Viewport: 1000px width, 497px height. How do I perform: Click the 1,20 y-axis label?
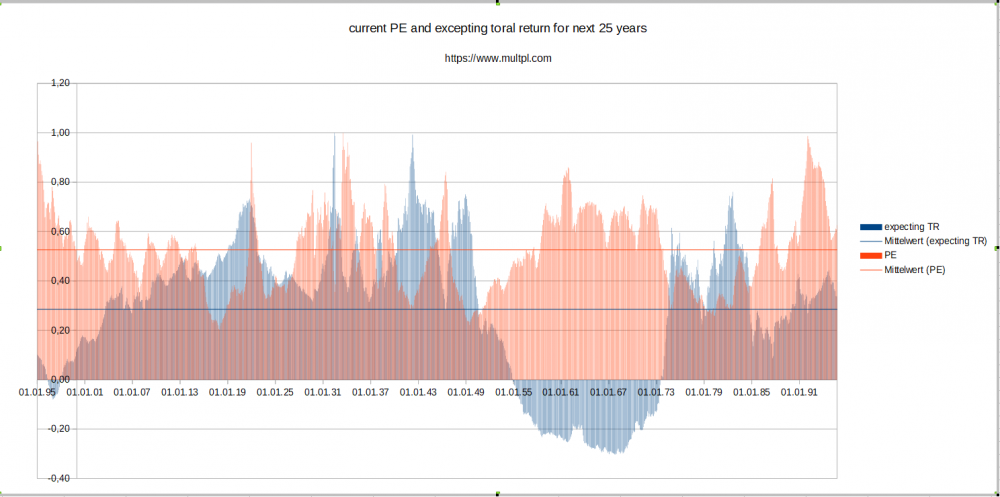pyautogui.click(x=60, y=83)
